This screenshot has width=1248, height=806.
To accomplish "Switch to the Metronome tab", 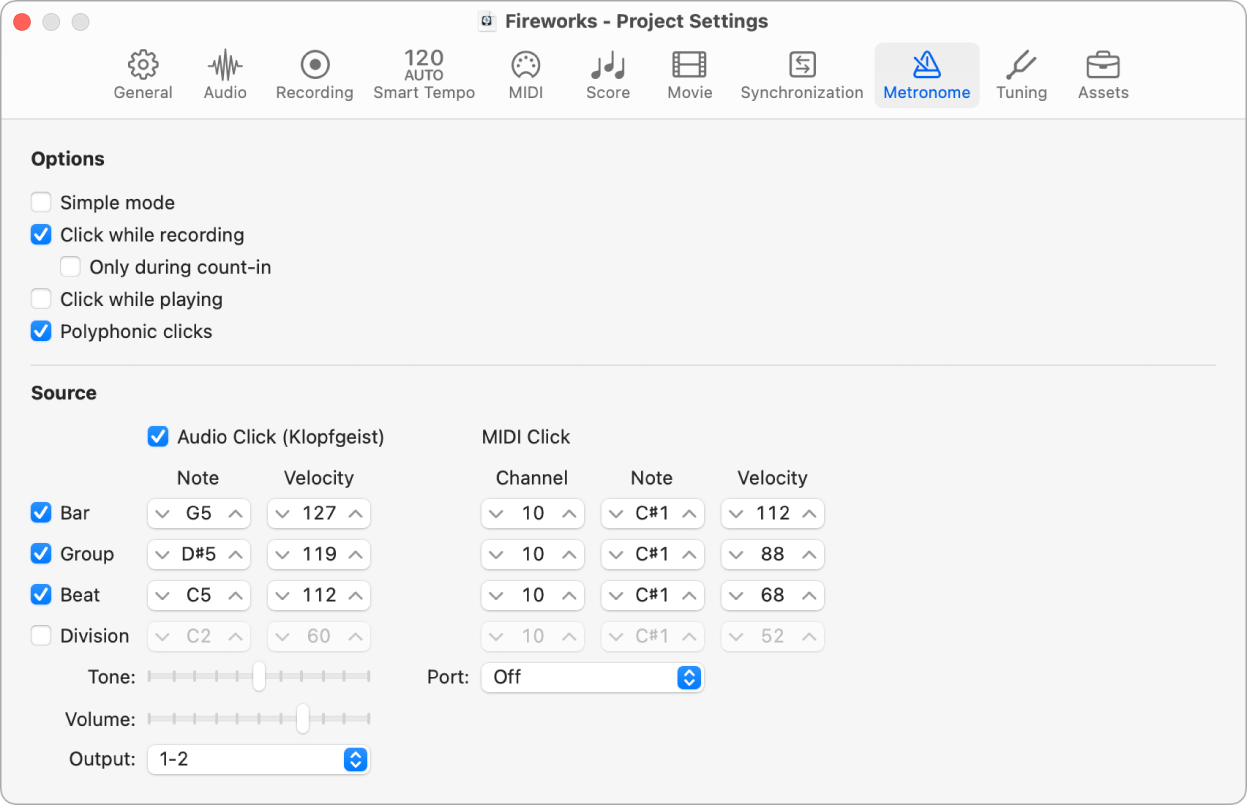I will tap(926, 74).
